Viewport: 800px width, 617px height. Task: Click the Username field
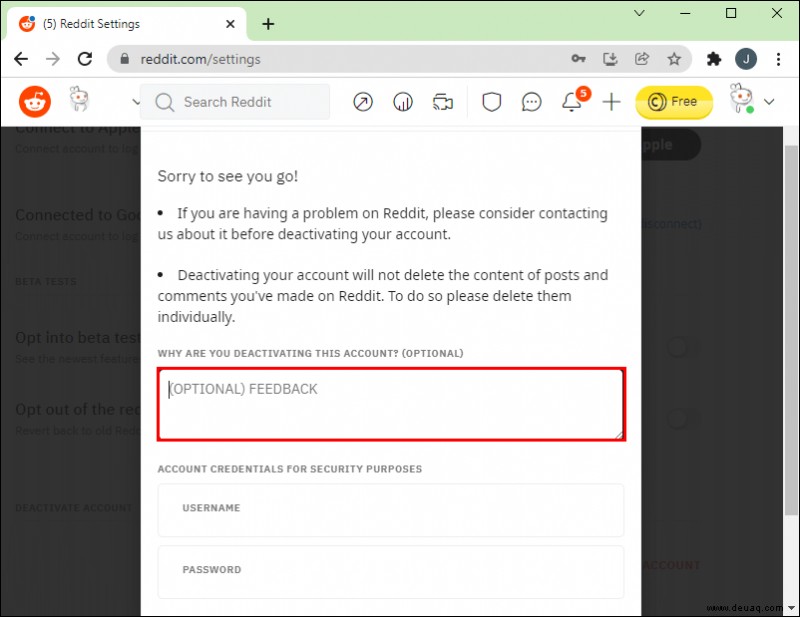tap(391, 510)
